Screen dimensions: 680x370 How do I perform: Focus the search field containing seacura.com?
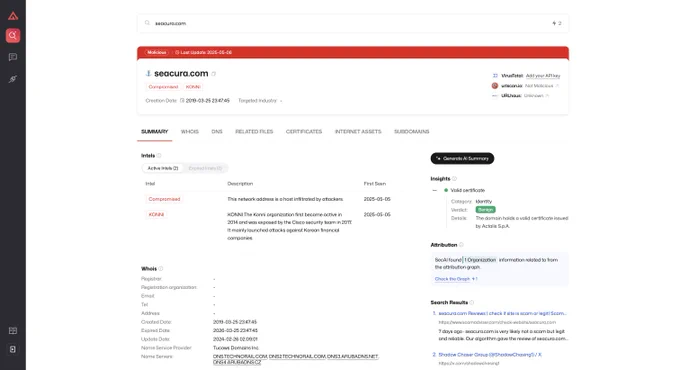pyautogui.click(x=352, y=23)
